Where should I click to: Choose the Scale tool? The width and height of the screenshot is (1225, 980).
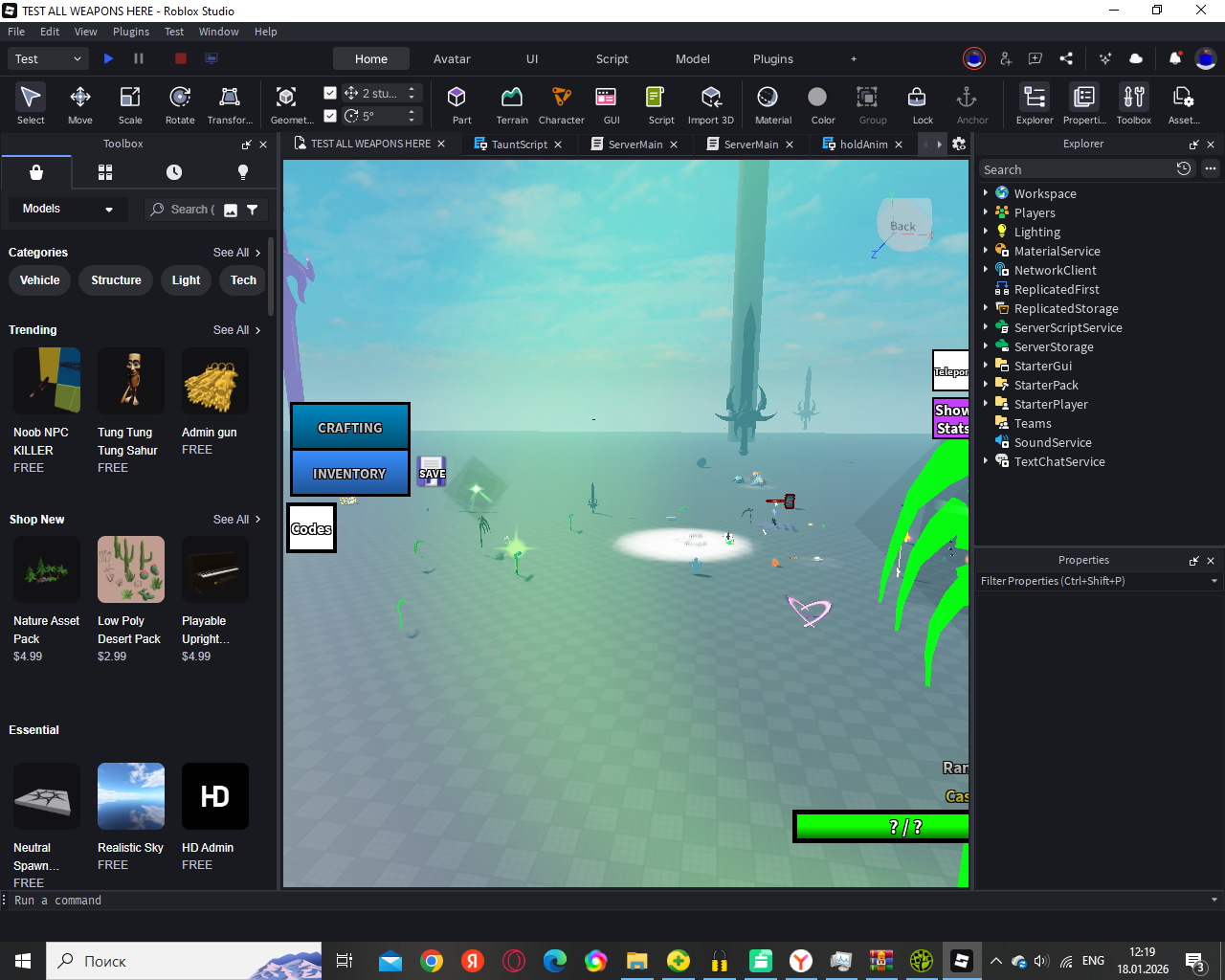[130, 104]
